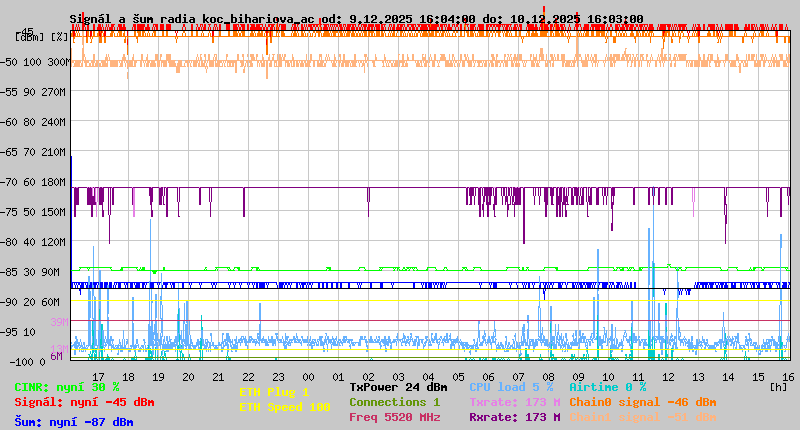Screen dimensions: 800x430
Task: Click the '-75 50 150M' y-axis label
Action: coord(33,212)
